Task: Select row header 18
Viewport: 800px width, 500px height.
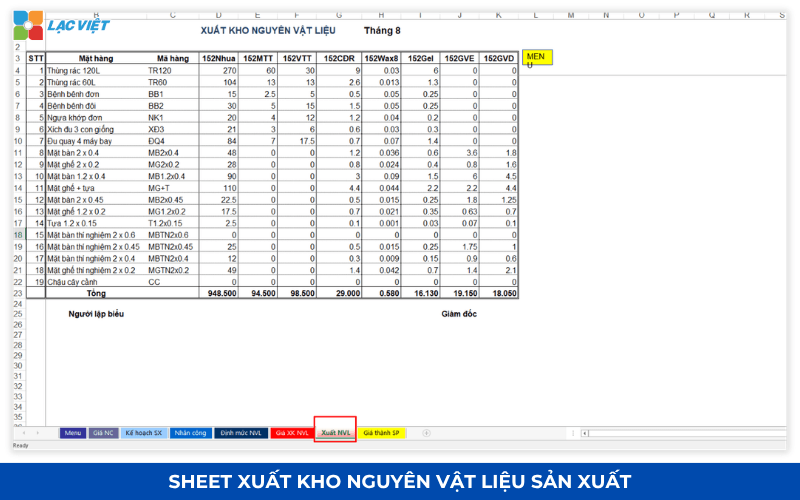Action: [18, 235]
